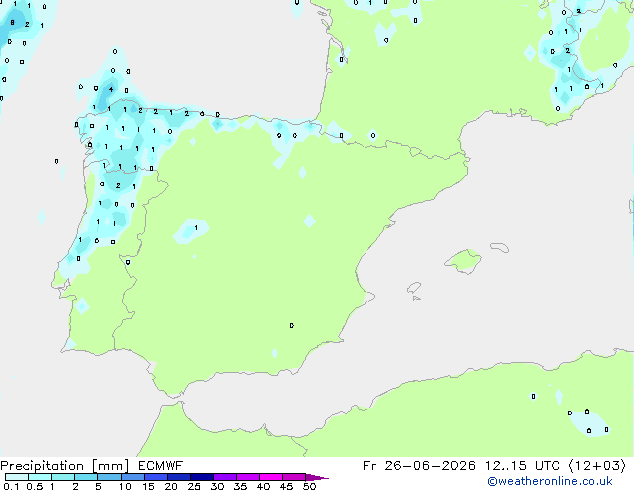The image size is (634, 490).
Task: Click the 2 to 5 mm legend swatch
Action: point(86,477)
